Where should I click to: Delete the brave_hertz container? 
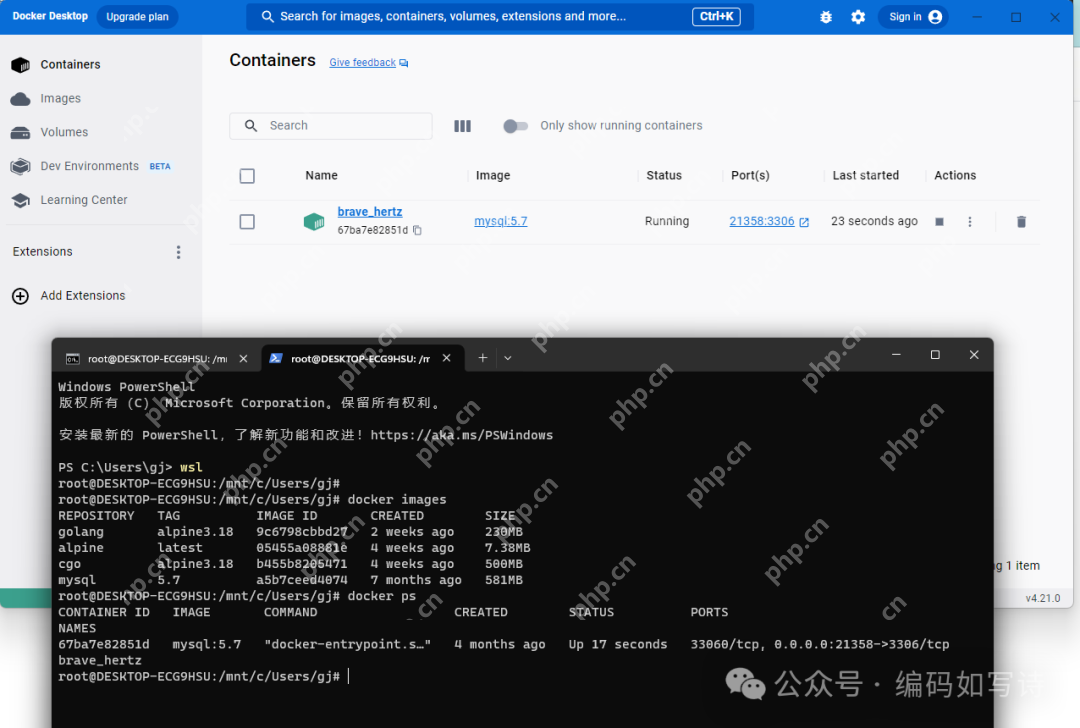(1021, 222)
